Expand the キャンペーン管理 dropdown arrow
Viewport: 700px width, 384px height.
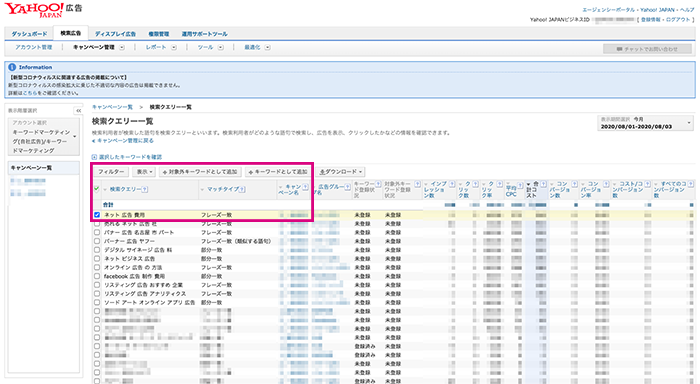tap(122, 47)
